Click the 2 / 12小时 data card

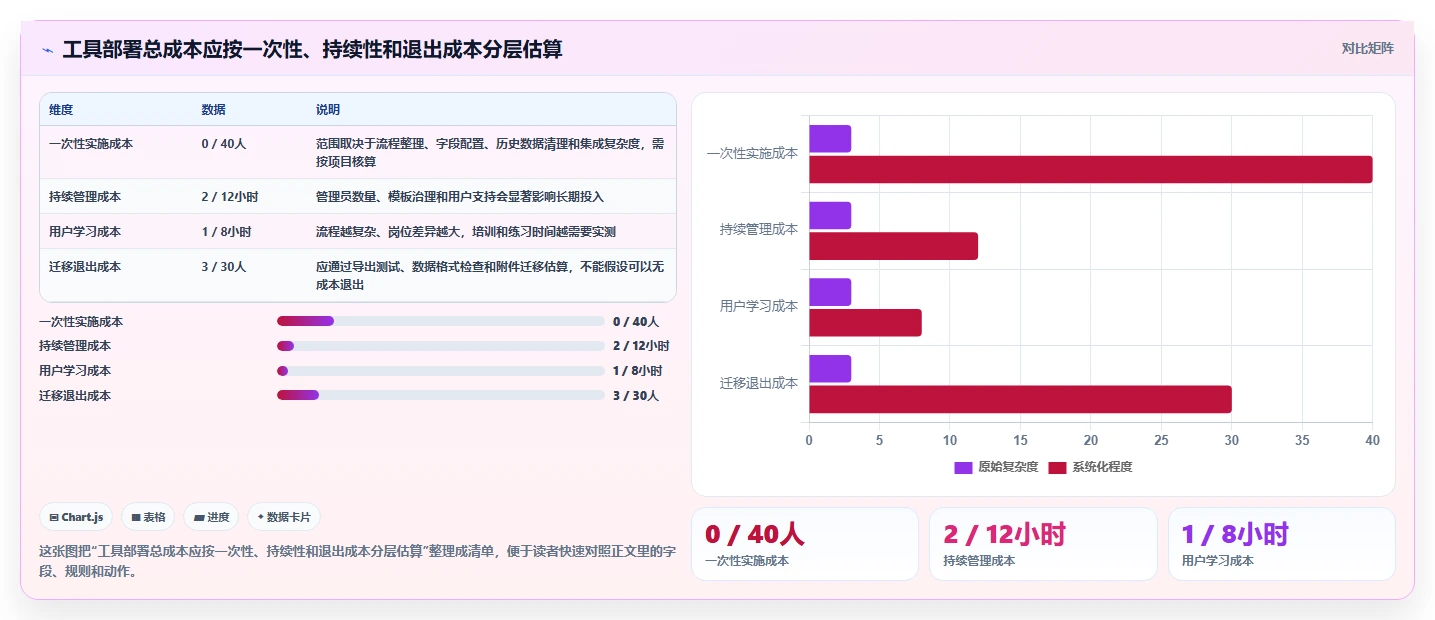1043,544
